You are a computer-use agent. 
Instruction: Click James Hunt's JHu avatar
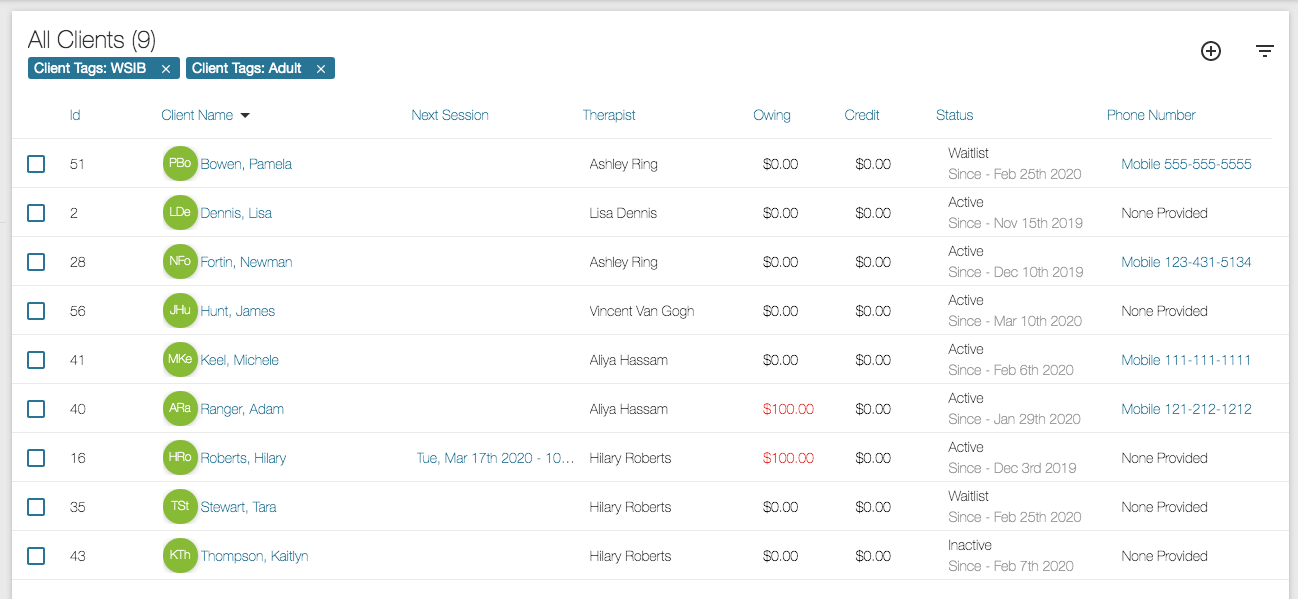[x=180, y=310]
